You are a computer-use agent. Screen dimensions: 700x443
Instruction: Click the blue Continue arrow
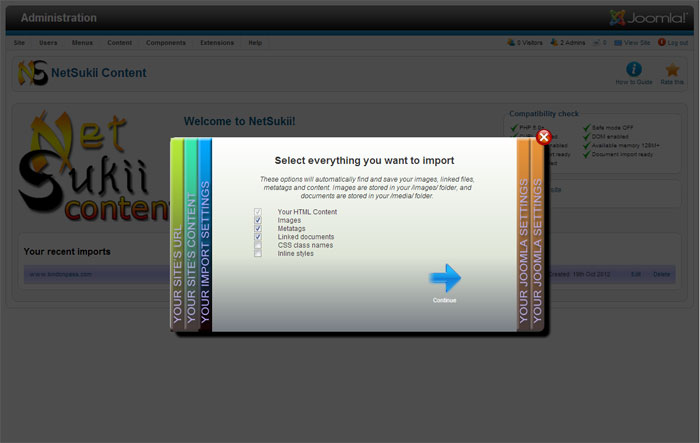click(x=445, y=278)
